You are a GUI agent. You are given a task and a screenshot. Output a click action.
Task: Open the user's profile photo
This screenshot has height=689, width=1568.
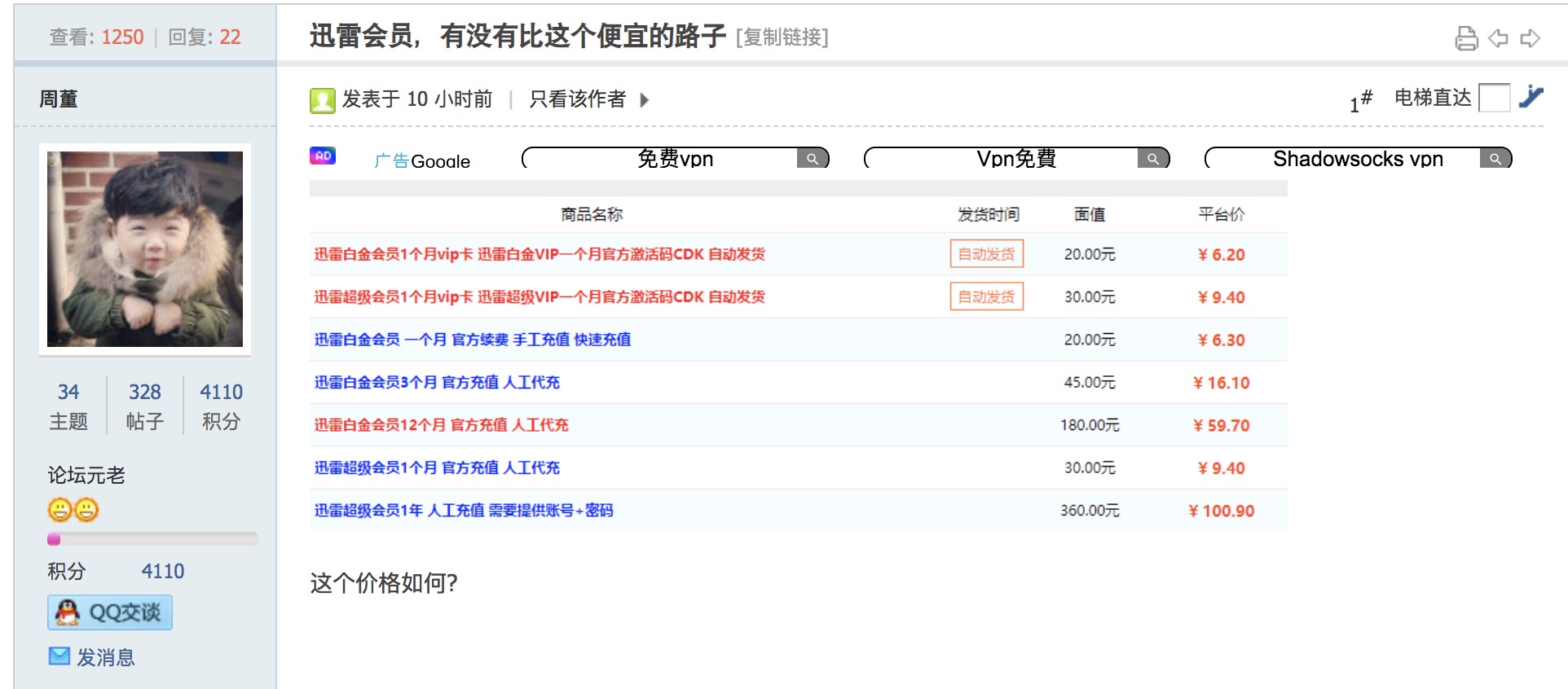[145, 249]
